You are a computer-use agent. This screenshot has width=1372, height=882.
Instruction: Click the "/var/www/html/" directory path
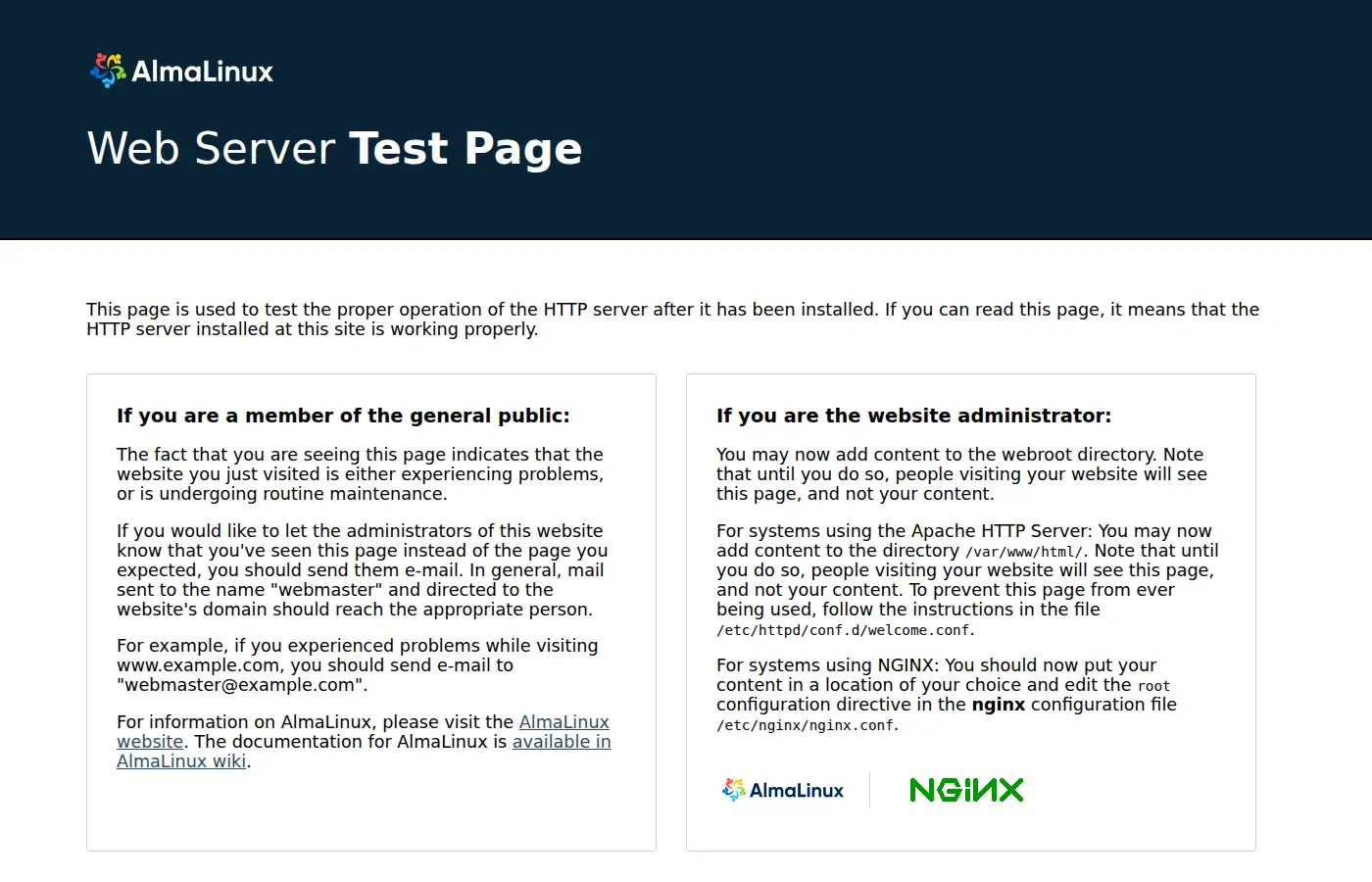(x=1024, y=552)
